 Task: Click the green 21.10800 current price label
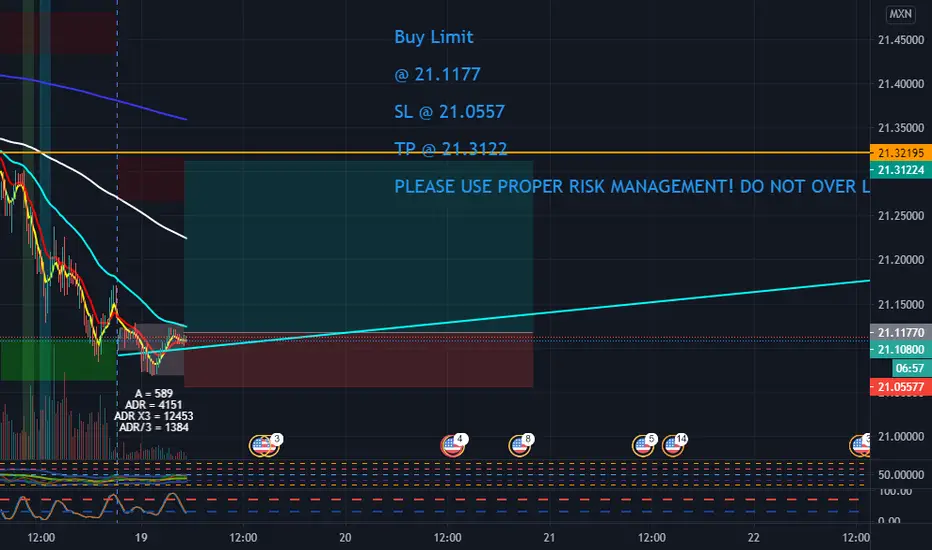[900, 350]
